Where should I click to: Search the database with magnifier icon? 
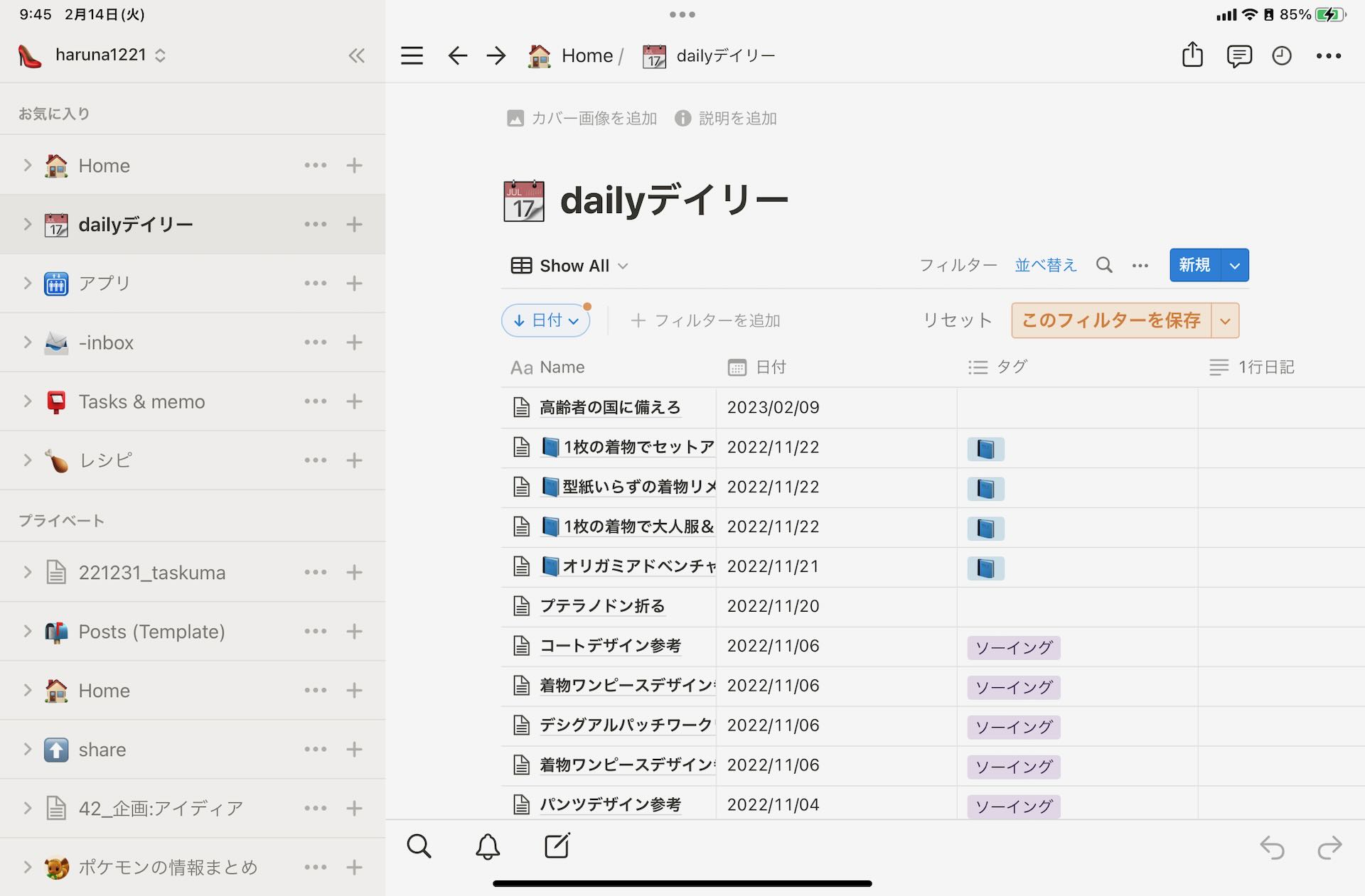1103,265
